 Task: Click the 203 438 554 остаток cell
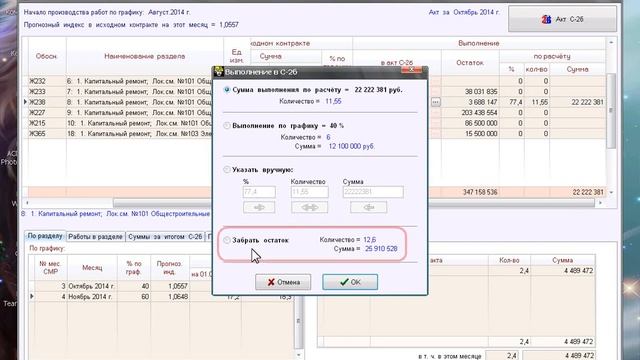(x=470, y=112)
